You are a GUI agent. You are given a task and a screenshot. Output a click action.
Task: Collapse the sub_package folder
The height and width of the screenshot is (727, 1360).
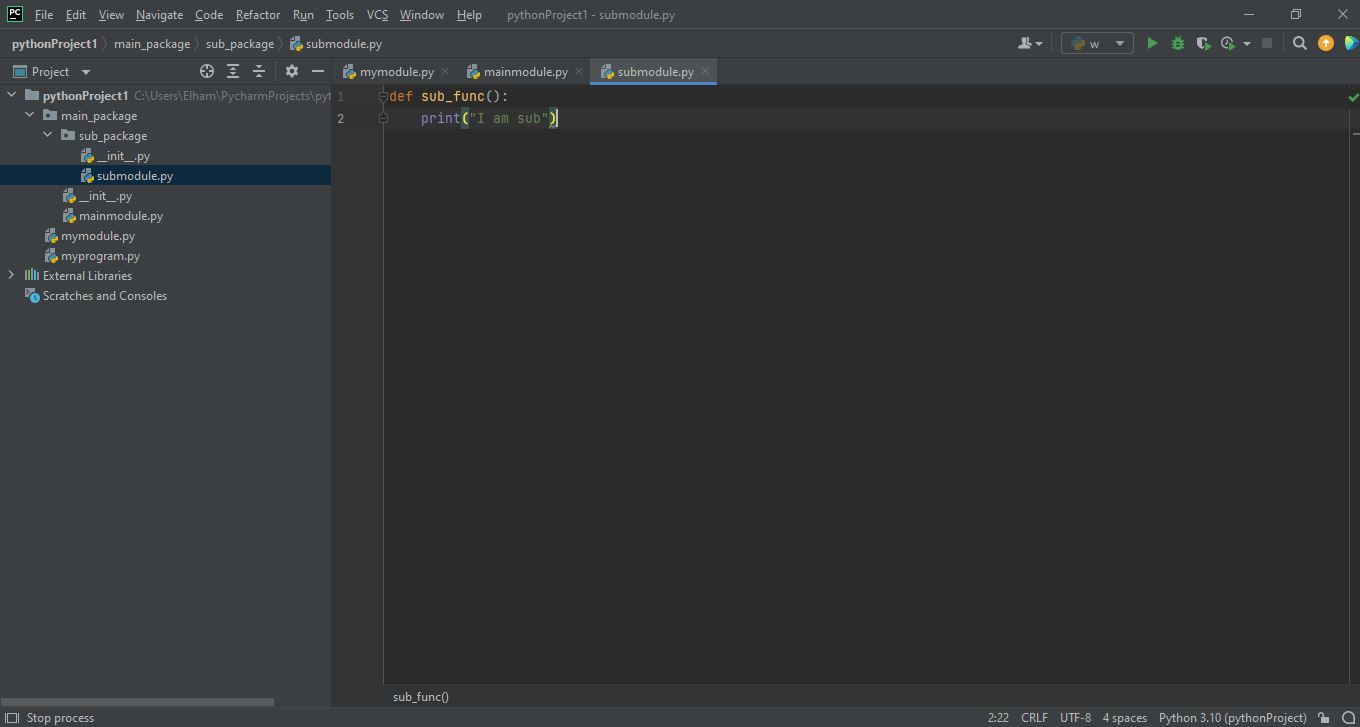(x=48, y=135)
